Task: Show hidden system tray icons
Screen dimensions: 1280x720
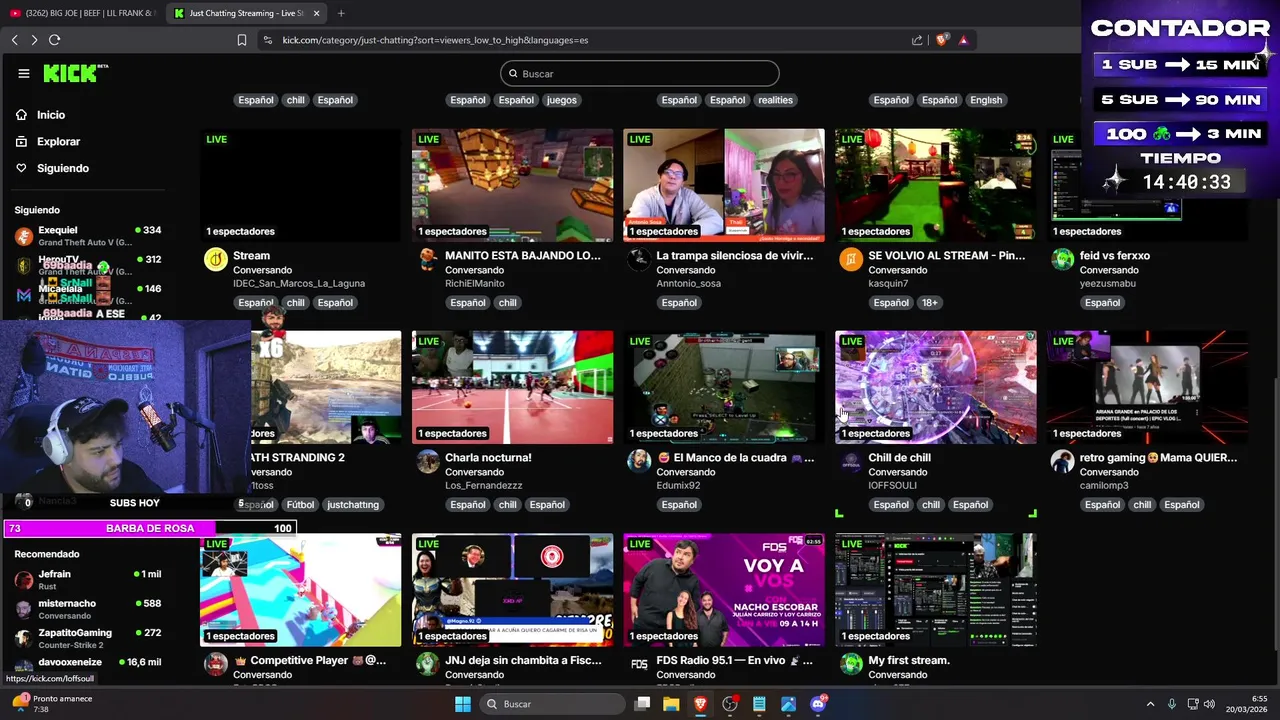Action: (x=1150, y=704)
